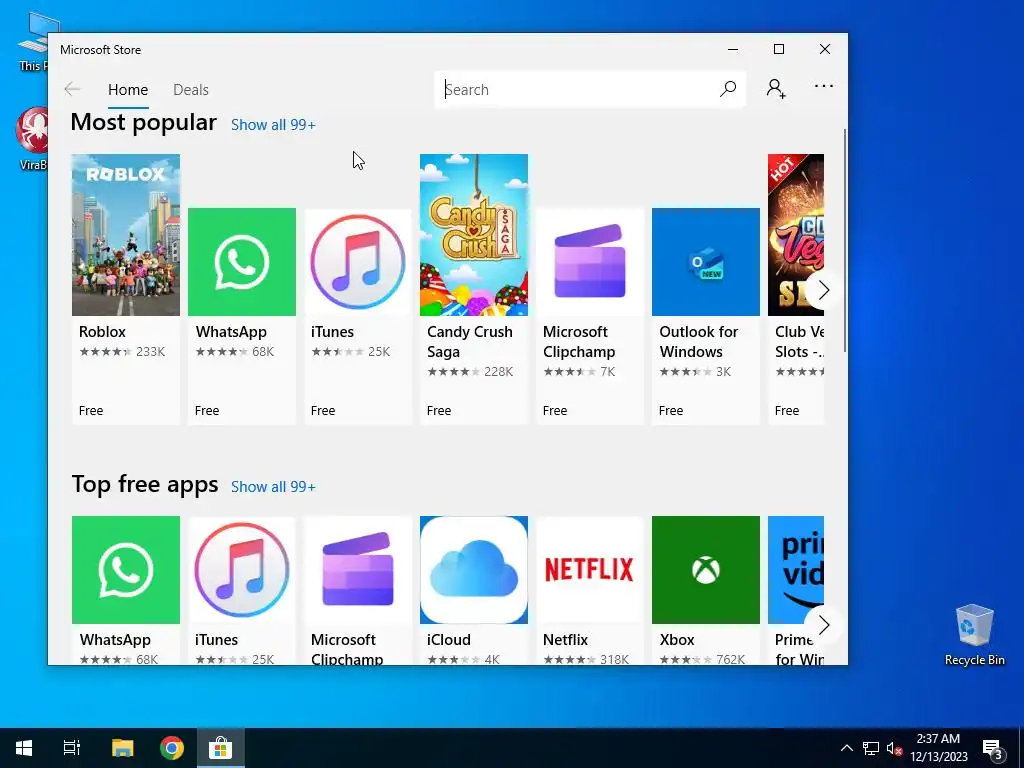Click the Xbox title text
This screenshot has width=1024, height=768.
[x=677, y=640]
